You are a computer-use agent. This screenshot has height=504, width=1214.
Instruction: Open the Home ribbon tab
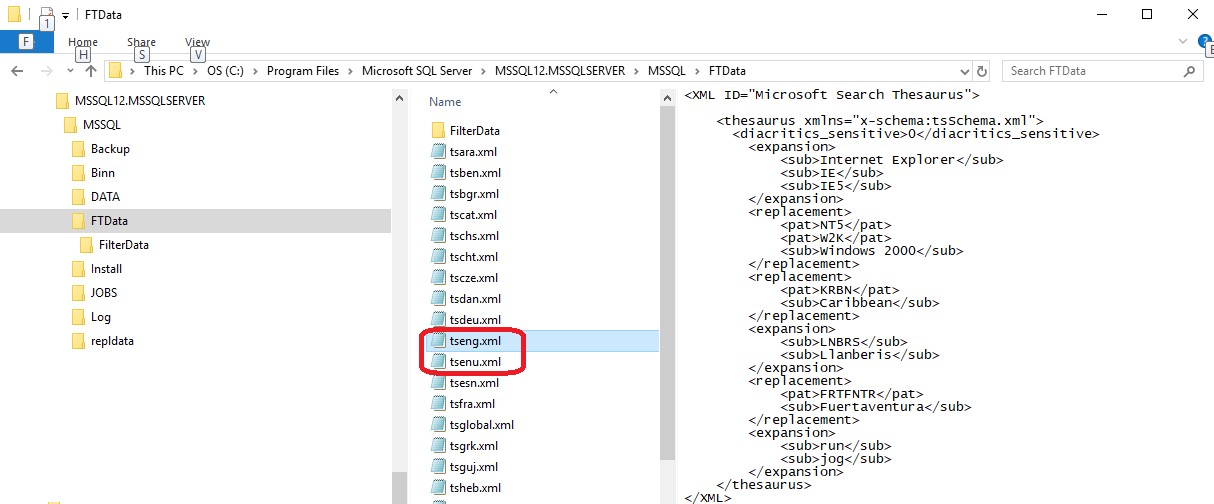pyautogui.click(x=83, y=42)
